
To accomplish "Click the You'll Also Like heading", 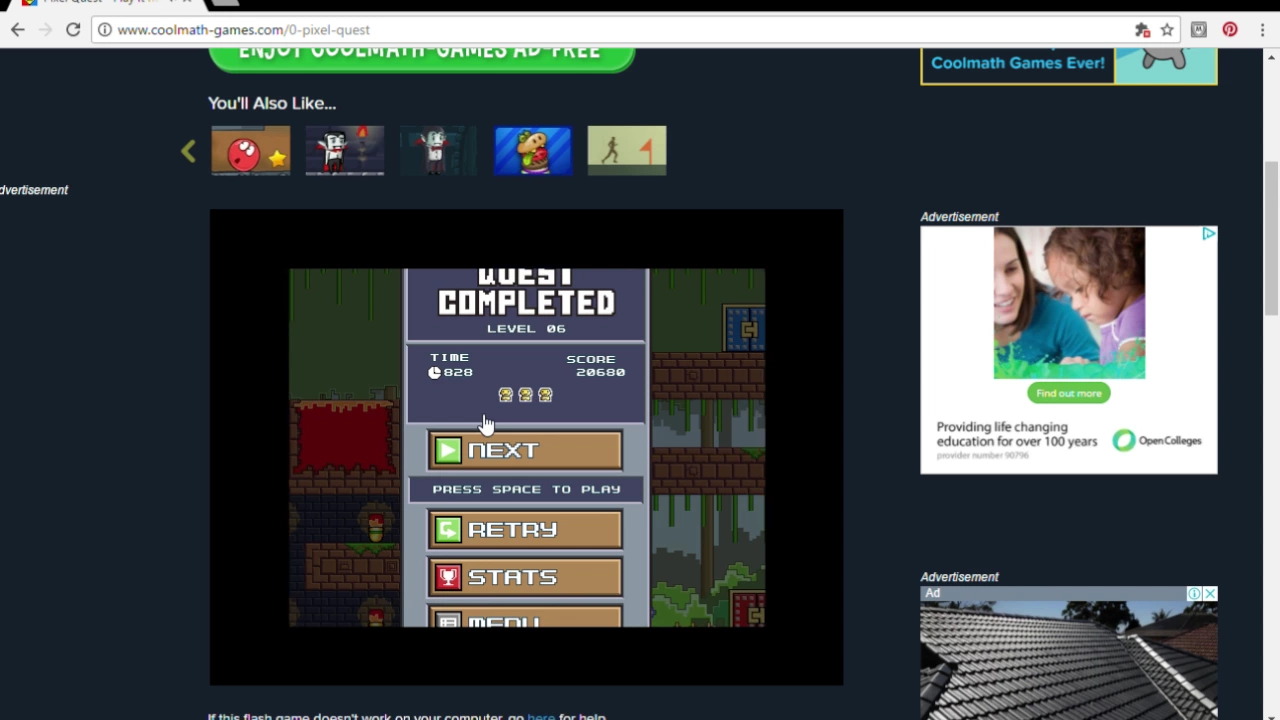I will pyautogui.click(x=272, y=103).
